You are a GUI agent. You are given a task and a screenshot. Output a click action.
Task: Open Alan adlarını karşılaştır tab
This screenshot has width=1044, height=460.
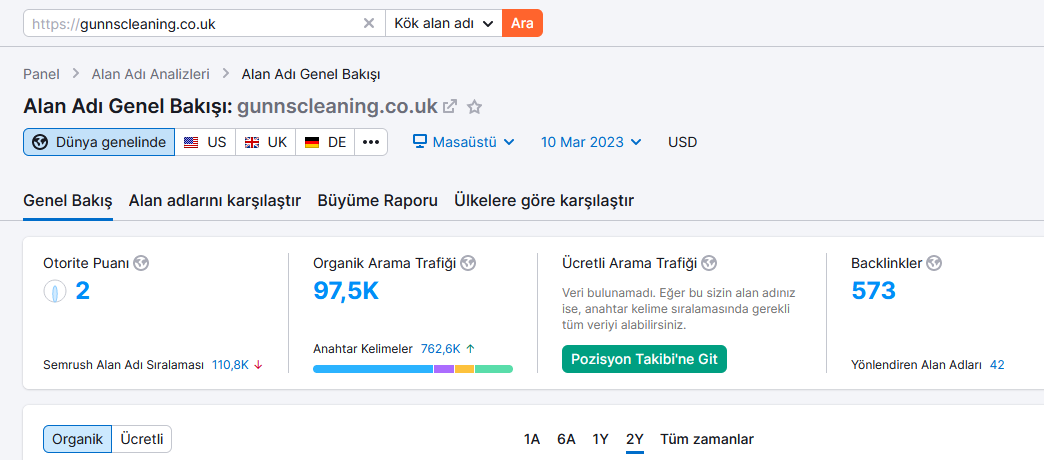click(x=214, y=200)
